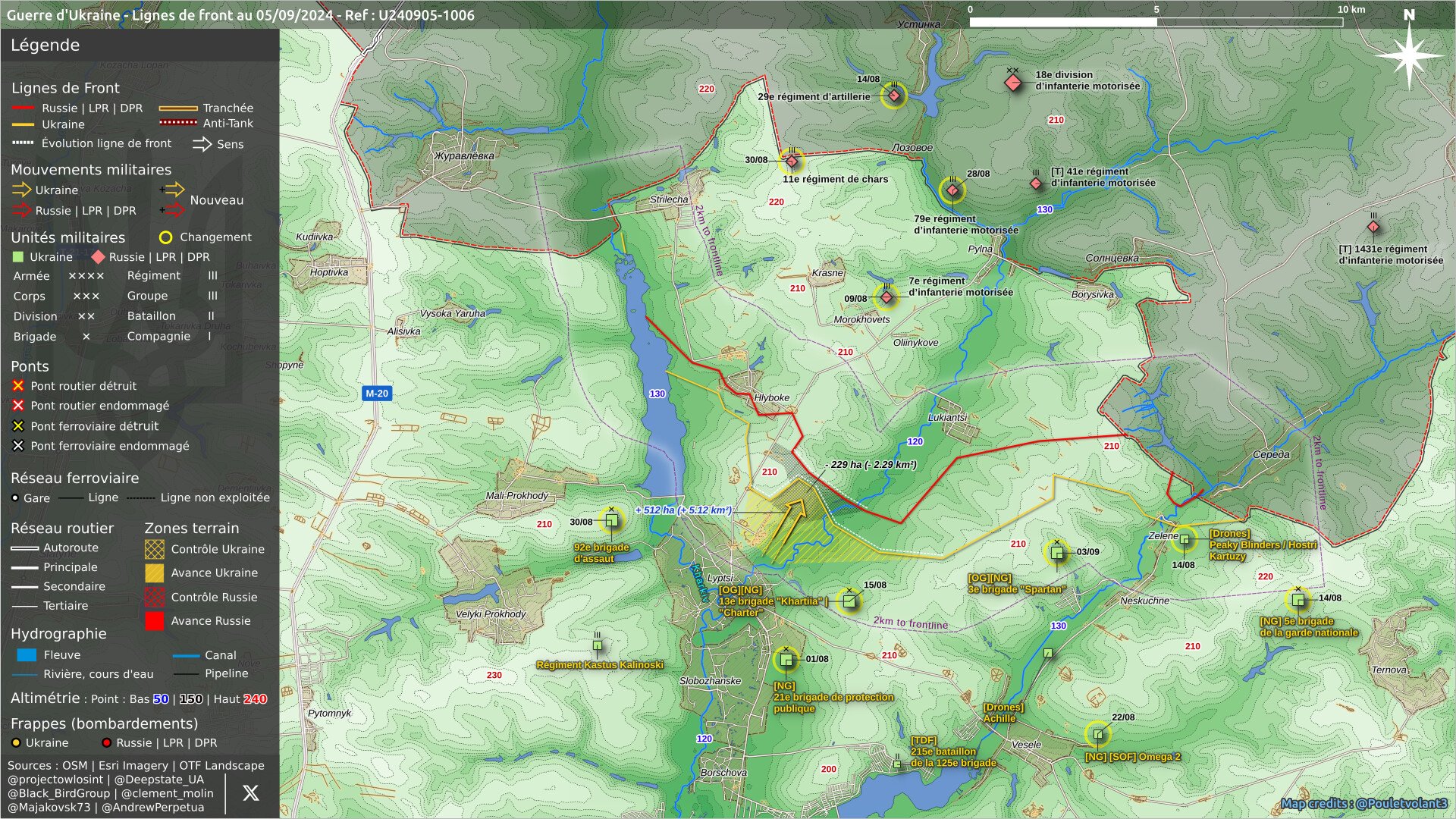Viewport: 1456px width, 819px height.
Task: Click the Hlyboke town label
Action: 771,397
